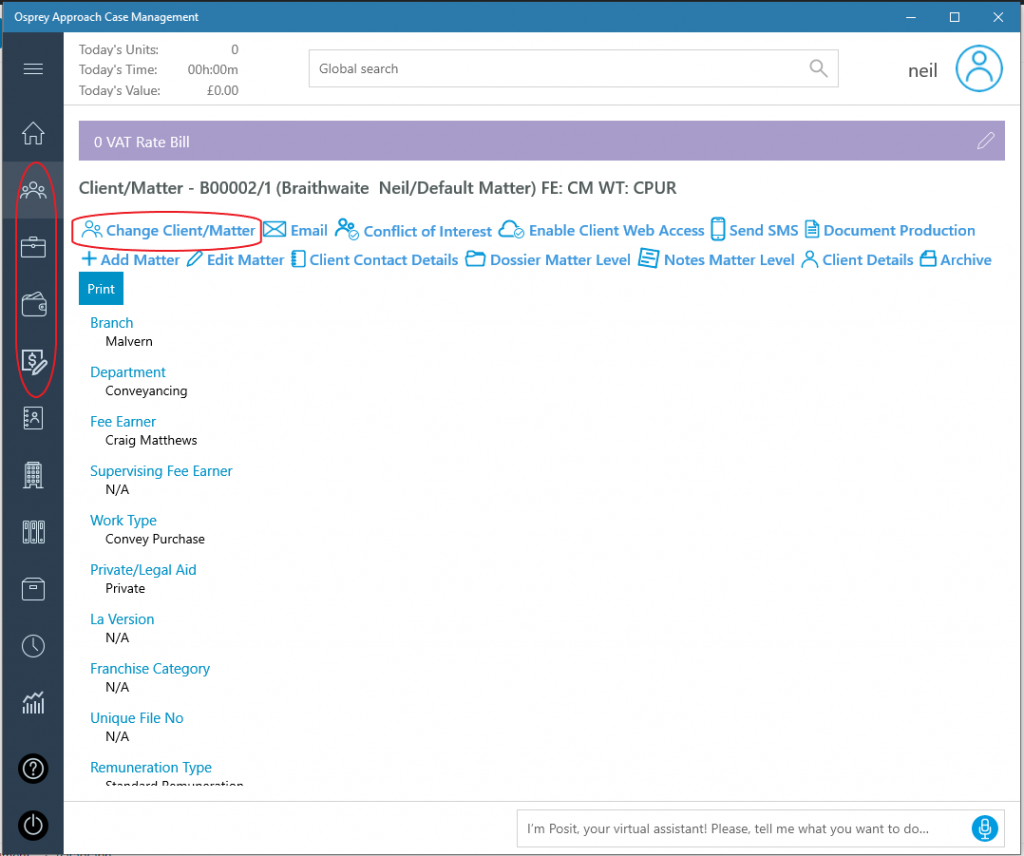Open the hamburger navigation menu

pyautogui.click(x=33, y=69)
